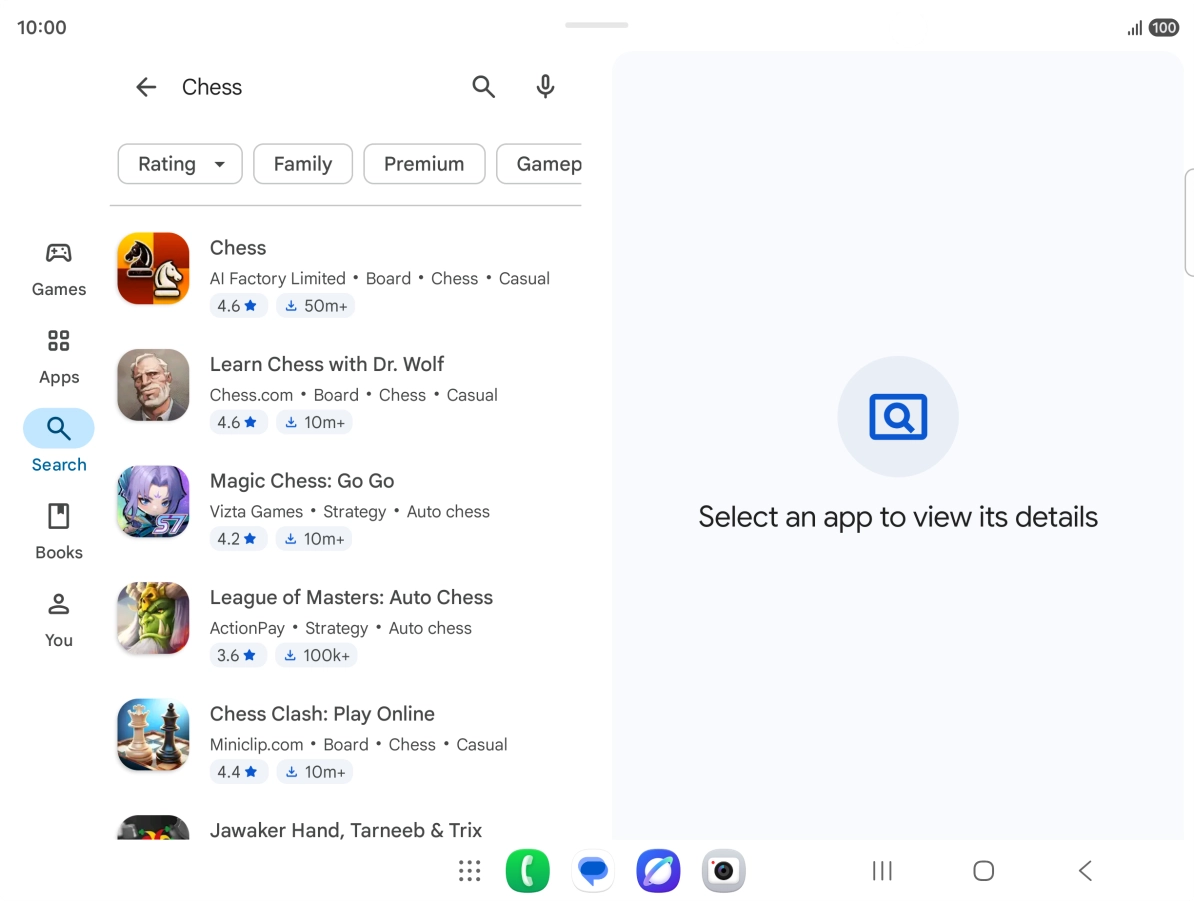Select Chess Clash: Play Online title

tap(322, 714)
